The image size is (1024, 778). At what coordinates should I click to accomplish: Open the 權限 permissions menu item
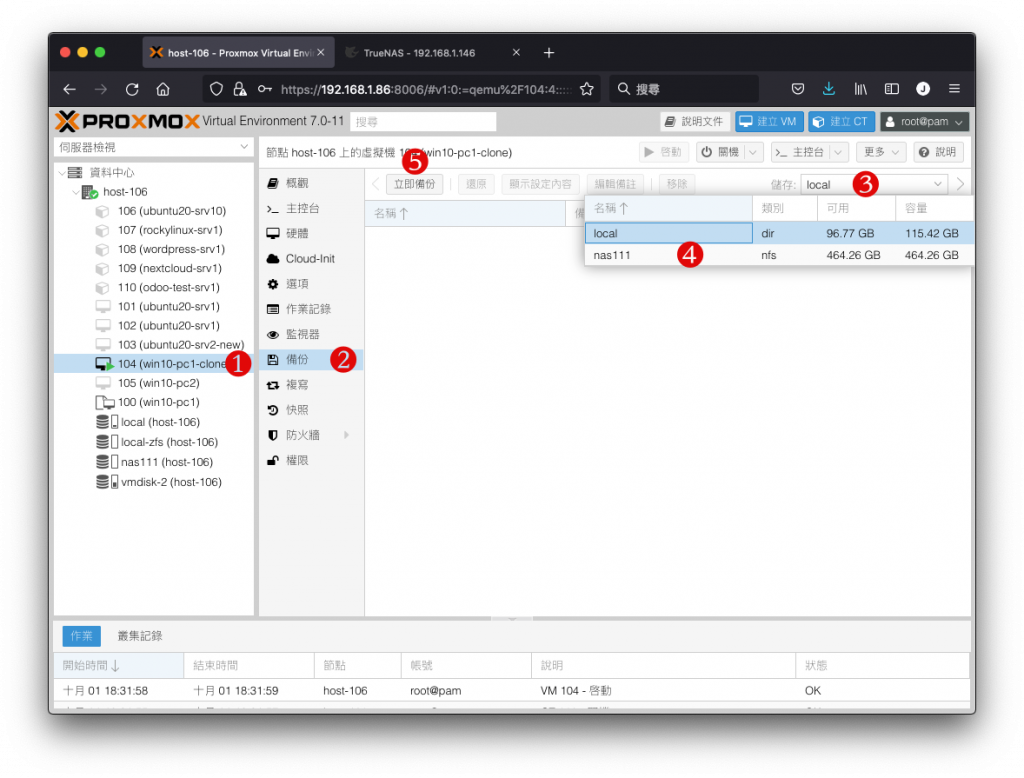tap(312, 461)
